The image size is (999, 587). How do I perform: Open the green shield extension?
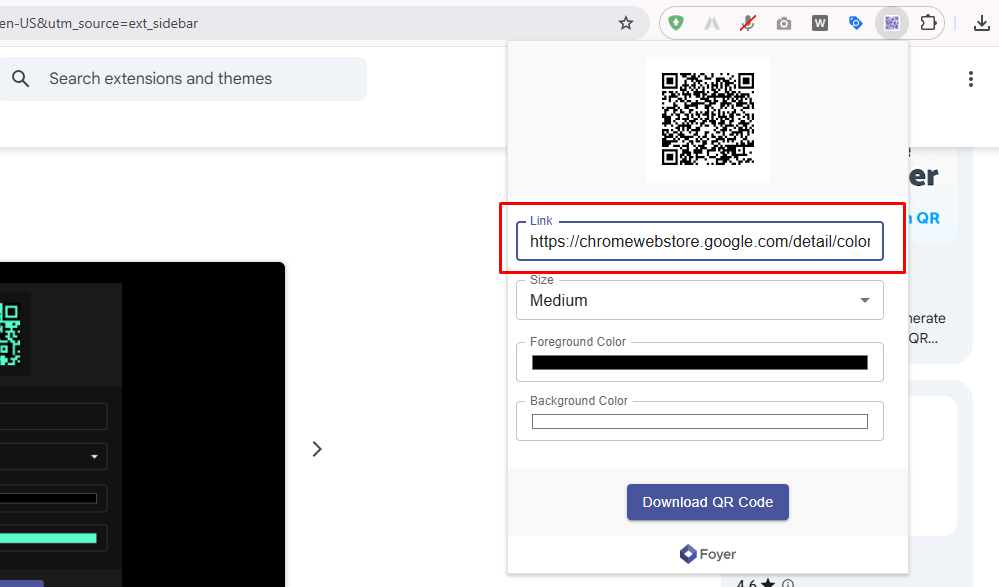676,24
